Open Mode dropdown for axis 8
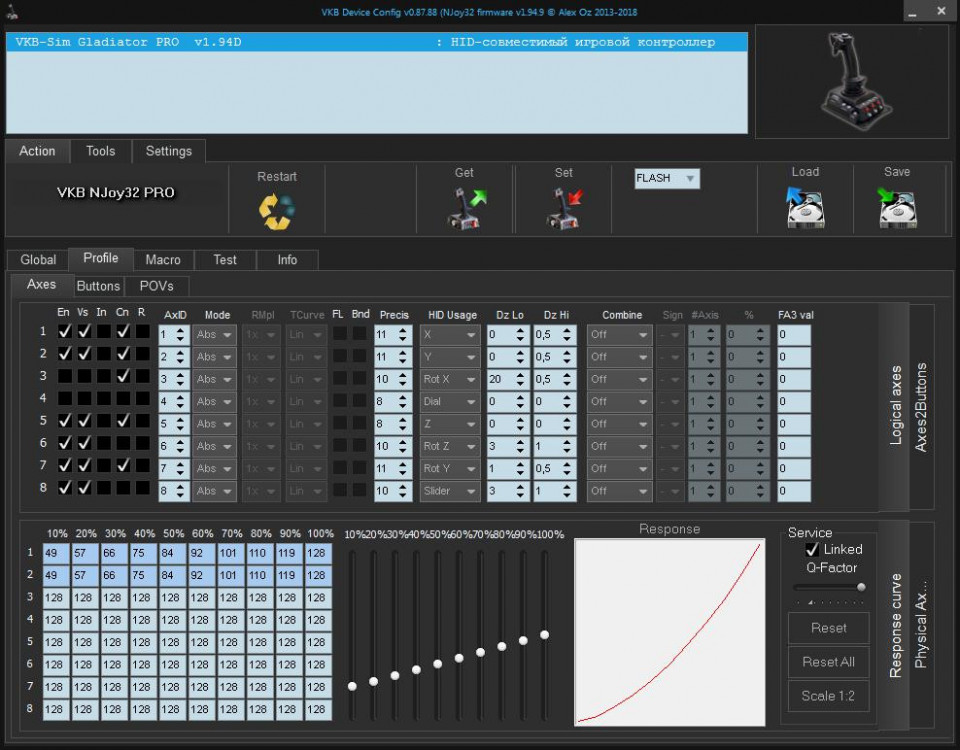This screenshot has height=750, width=960. pos(214,491)
